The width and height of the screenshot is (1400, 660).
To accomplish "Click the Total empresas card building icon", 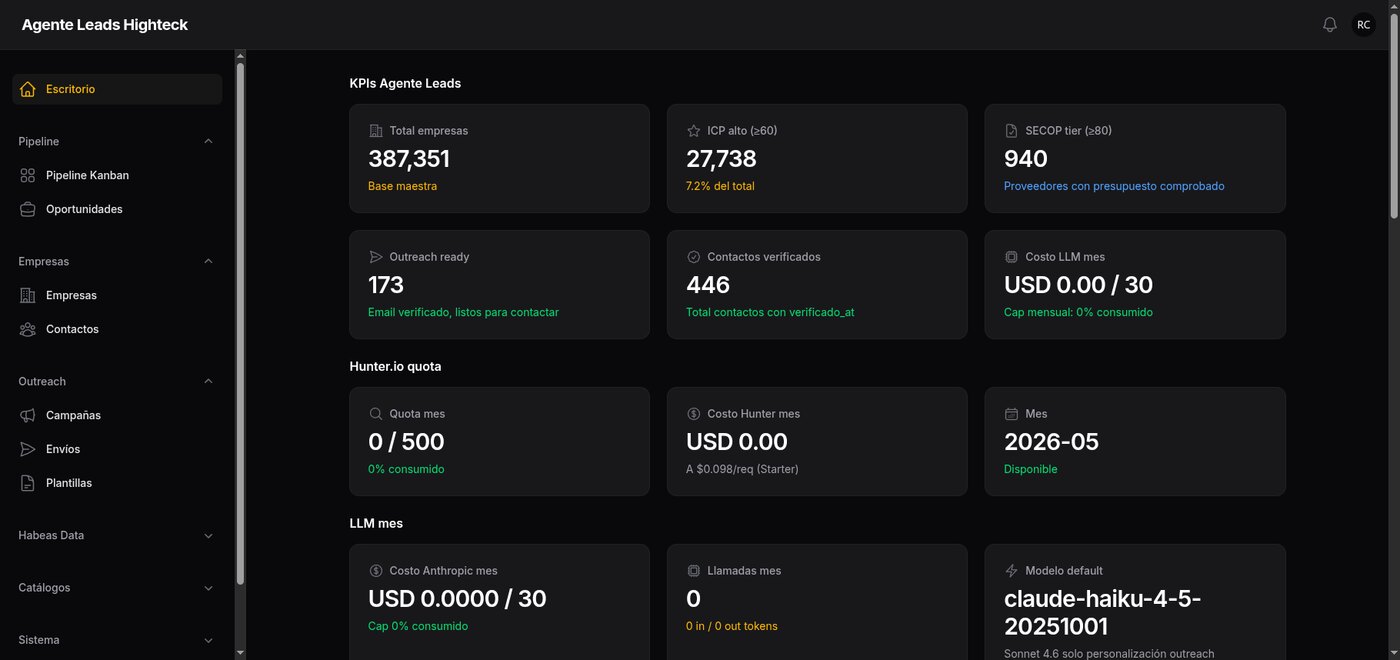I will pyautogui.click(x=376, y=131).
